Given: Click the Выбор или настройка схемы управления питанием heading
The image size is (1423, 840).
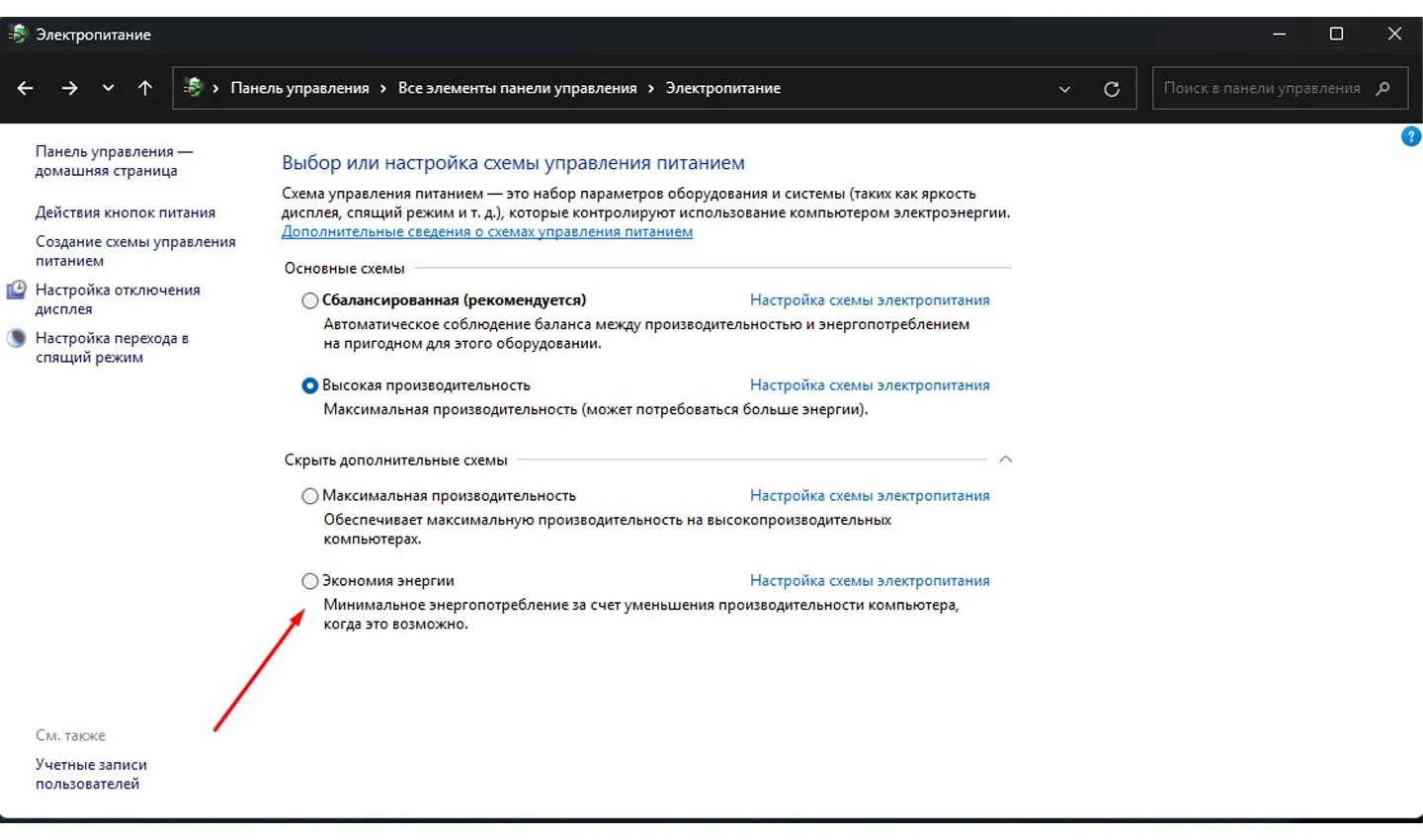Looking at the screenshot, I should pos(514,163).
